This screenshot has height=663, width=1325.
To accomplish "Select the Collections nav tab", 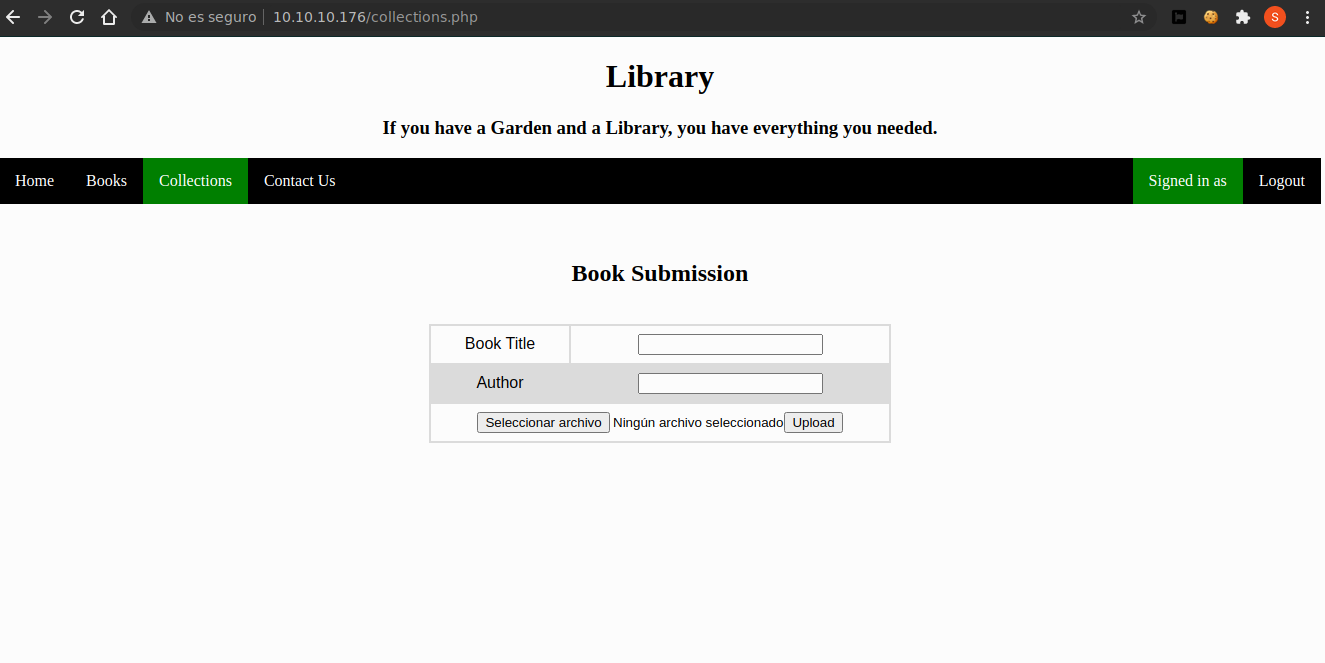I will tap(195, 181).
